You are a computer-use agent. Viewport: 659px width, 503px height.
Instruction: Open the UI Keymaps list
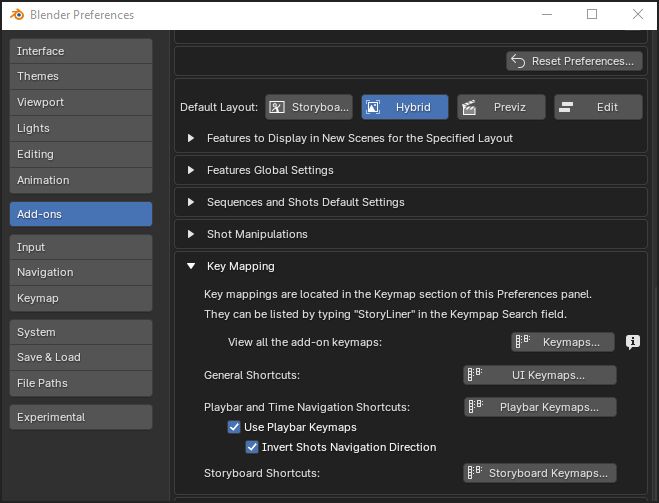(x=540, y=375)
